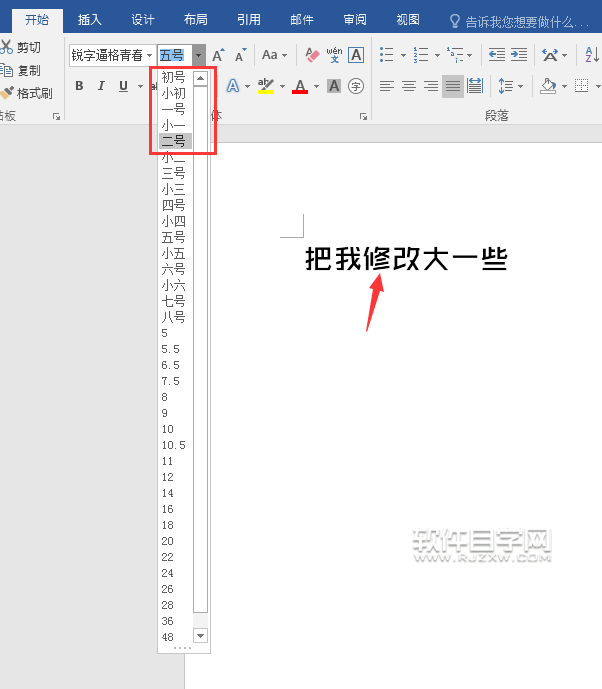Open the 布局 (Layout) tab
This screenshot has width=602, height=689.
coord(196,20)
